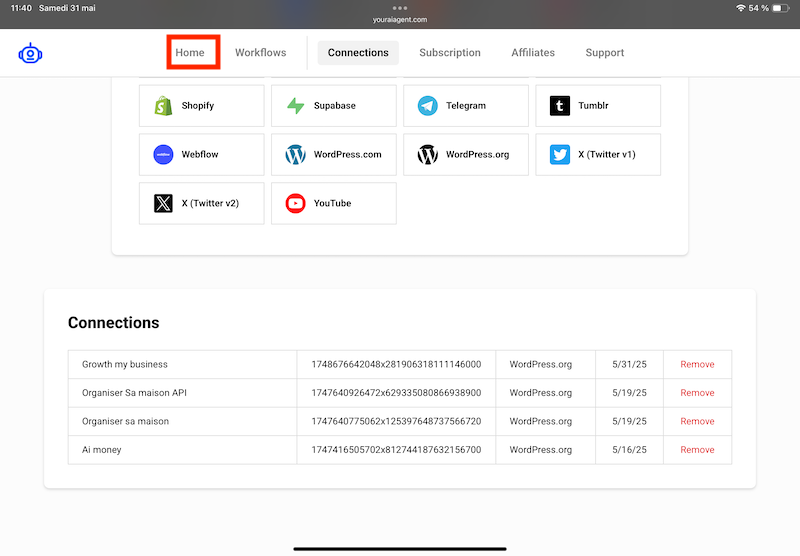
Task: Choose the X (Twitter v2) label
Action: [210, 203]
